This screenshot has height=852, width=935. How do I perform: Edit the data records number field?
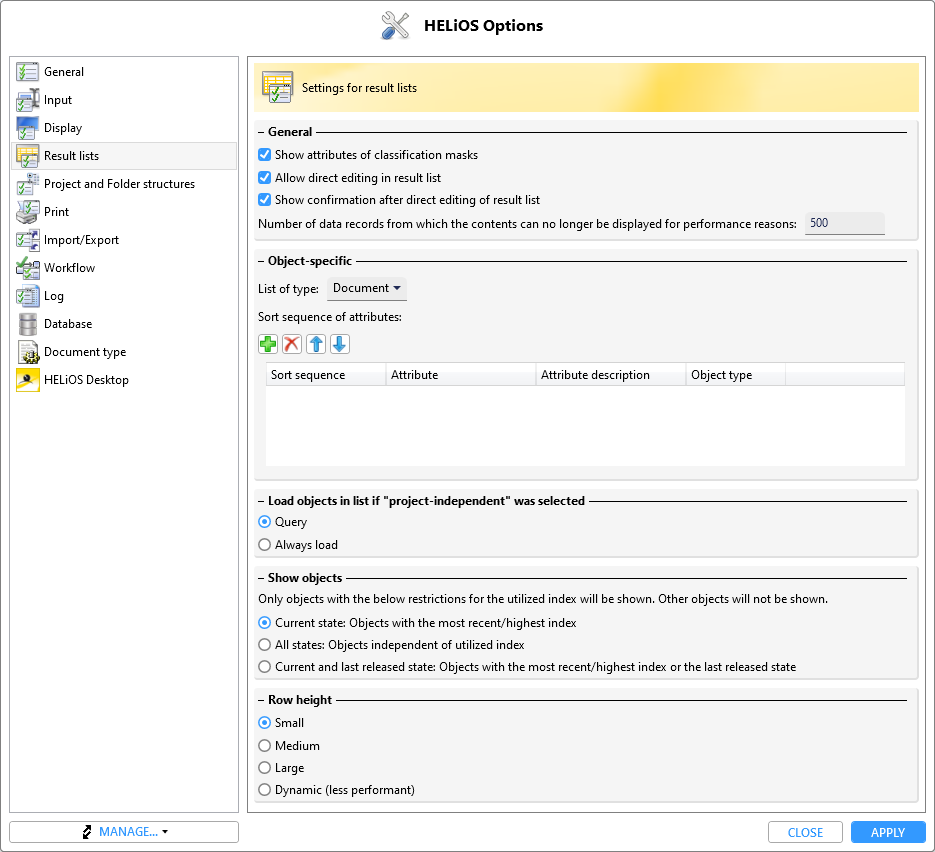click(x=844, y=224)
